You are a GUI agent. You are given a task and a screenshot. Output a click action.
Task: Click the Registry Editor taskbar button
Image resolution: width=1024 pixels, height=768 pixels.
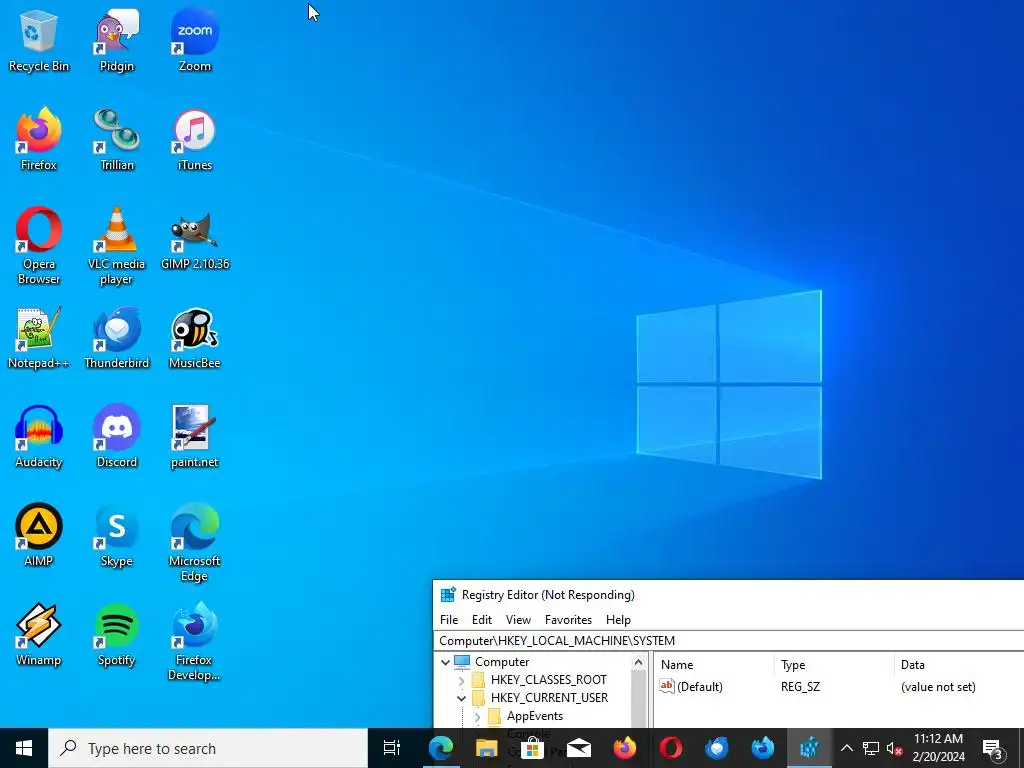click(x=809, y=748)
